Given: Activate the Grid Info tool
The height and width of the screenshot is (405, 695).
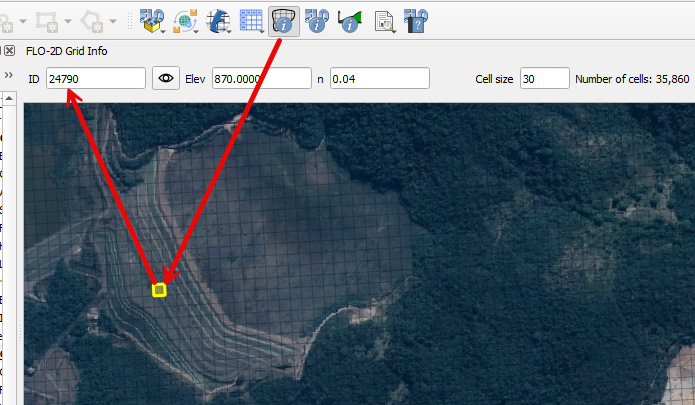Looking at the screenshot, I should [284, 19].
